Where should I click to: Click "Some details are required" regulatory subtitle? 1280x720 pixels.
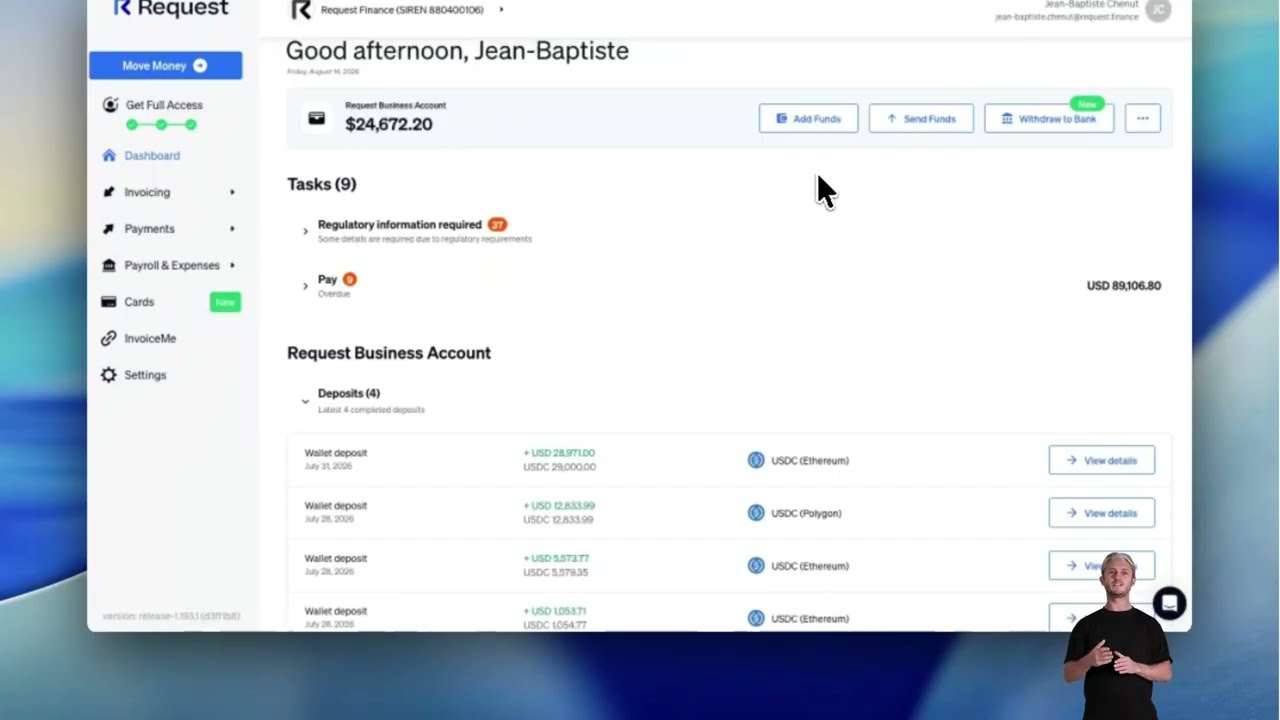click(425, 240)
